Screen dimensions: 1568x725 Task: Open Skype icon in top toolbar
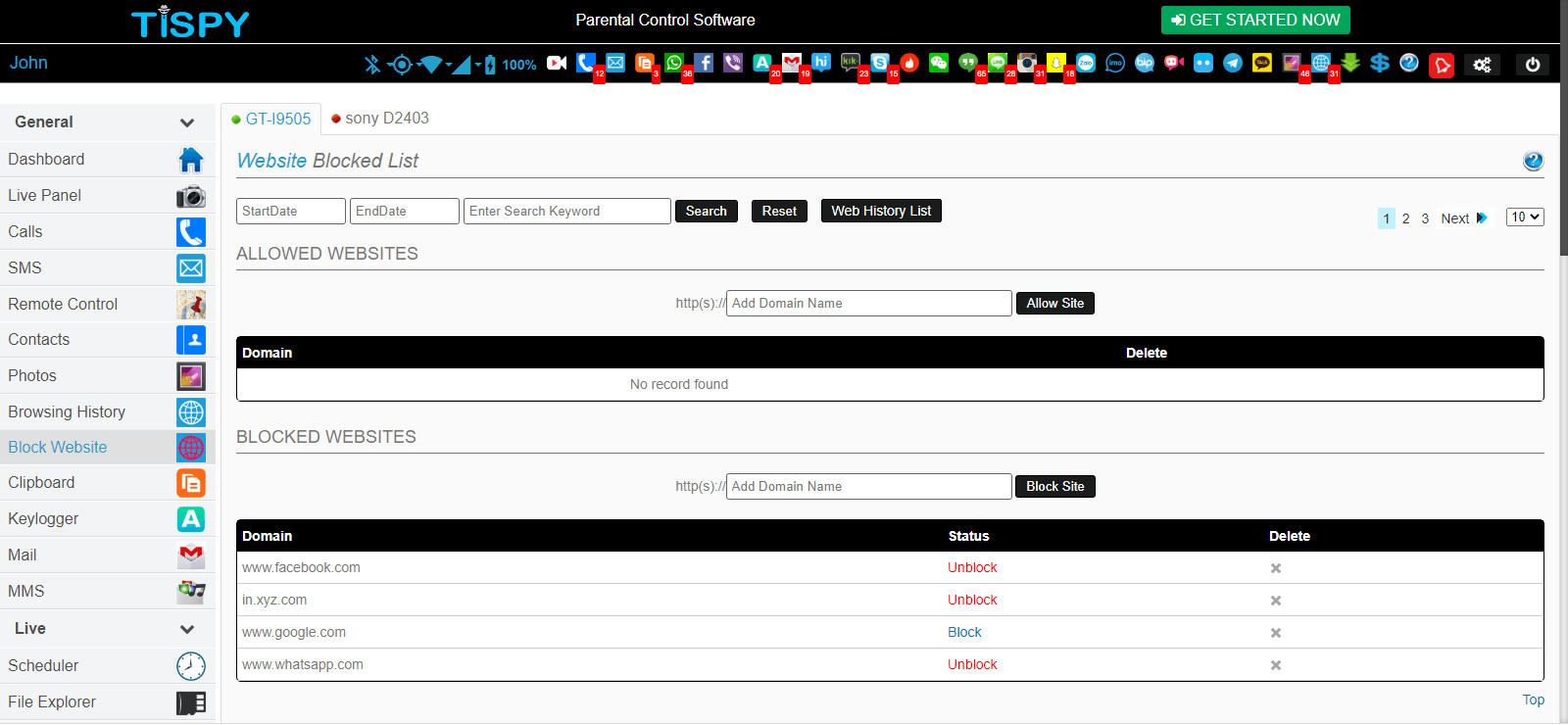point(880,63)
